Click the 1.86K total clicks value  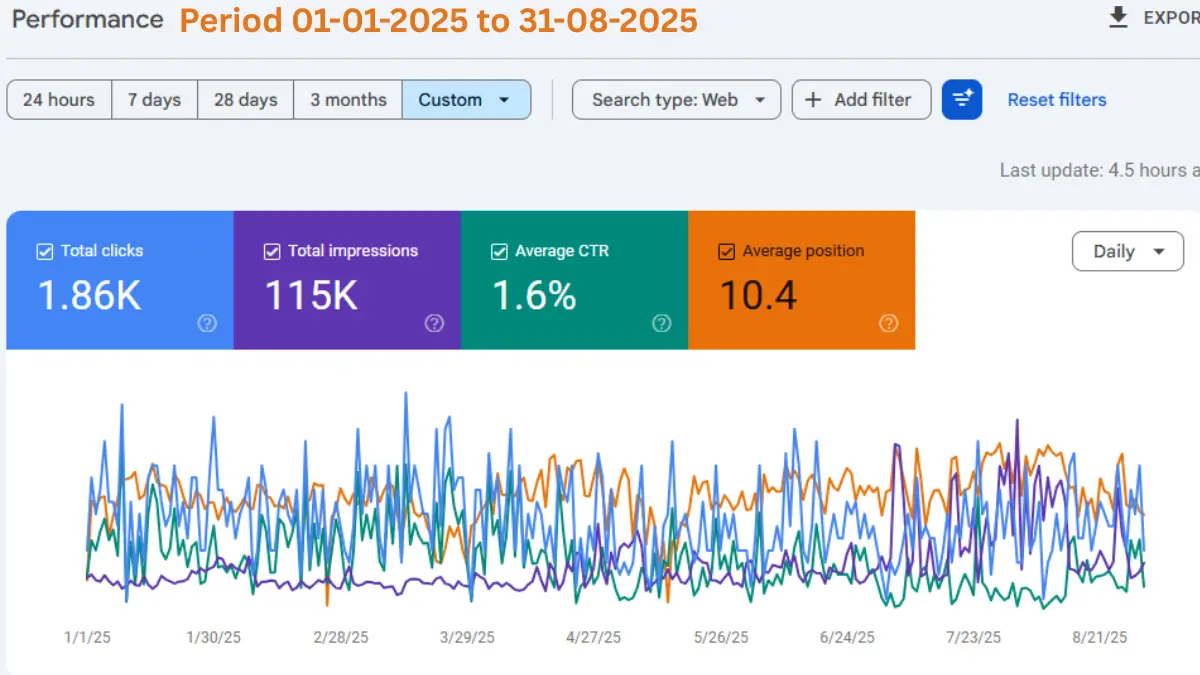(x=89, y=295)
